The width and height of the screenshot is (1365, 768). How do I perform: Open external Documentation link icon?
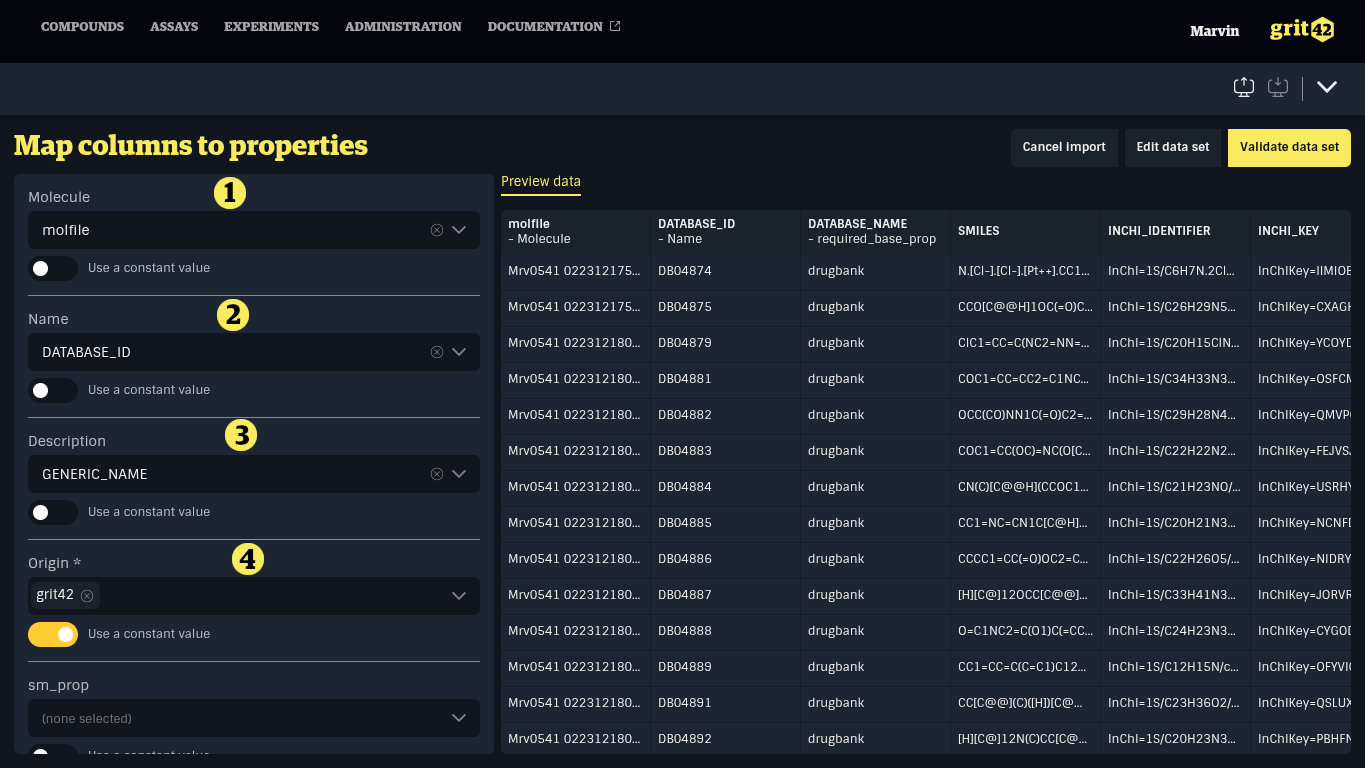[x=615, y=26]
